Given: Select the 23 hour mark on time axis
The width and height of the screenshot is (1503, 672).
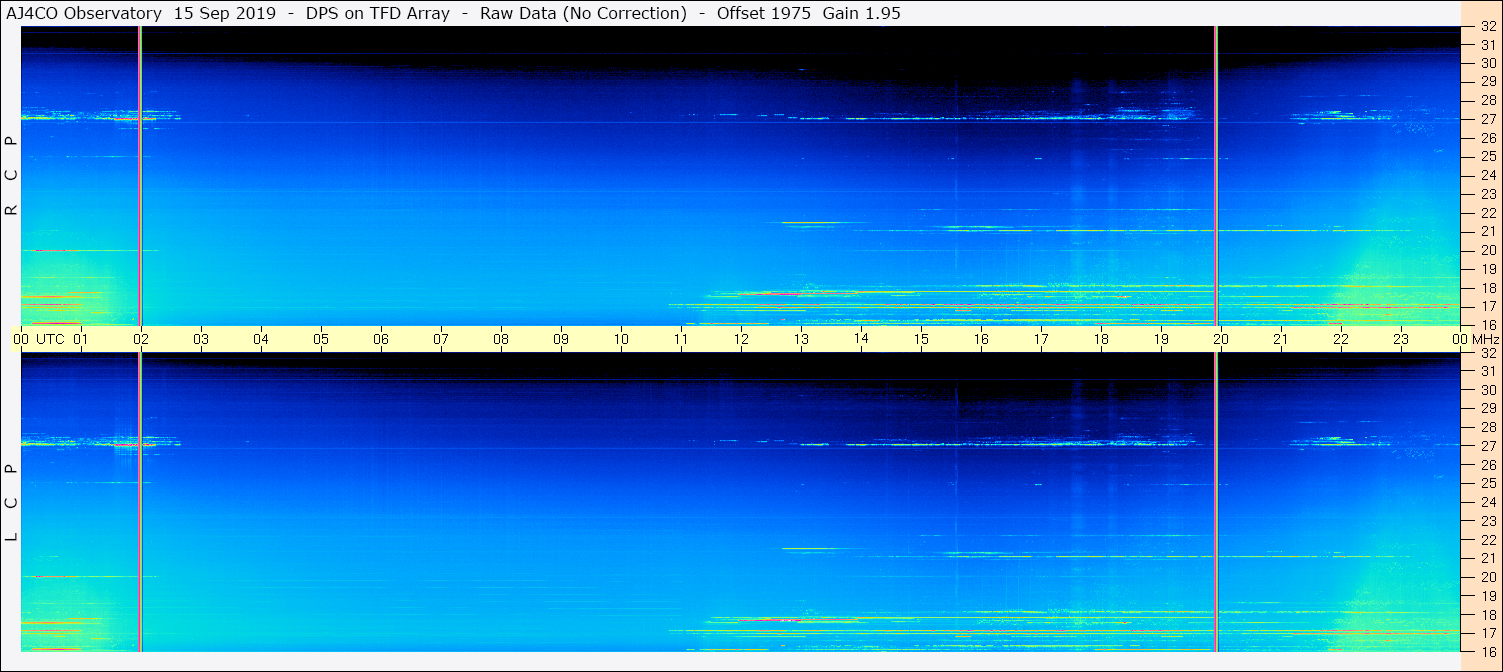Looking at the screenshot, I should tap(1401, 339).
